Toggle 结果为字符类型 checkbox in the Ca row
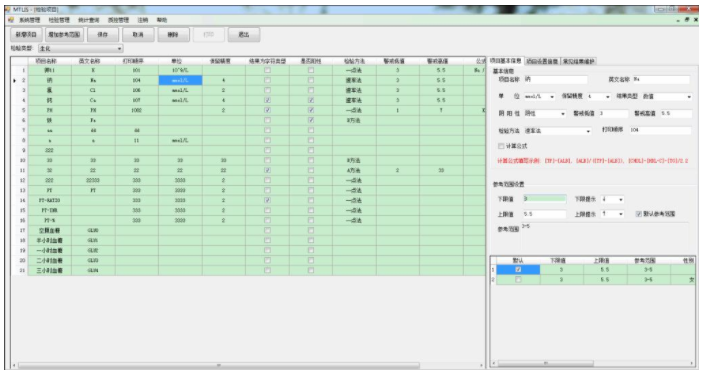Image resolution: width=703 pixels, height=377 pixels. [x=267, y=100]
